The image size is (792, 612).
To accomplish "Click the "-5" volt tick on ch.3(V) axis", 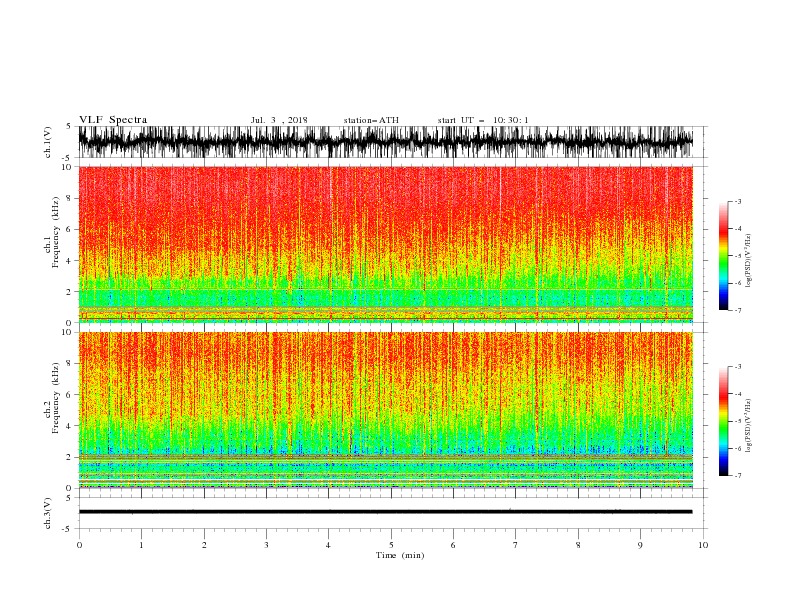I will 68,529.
